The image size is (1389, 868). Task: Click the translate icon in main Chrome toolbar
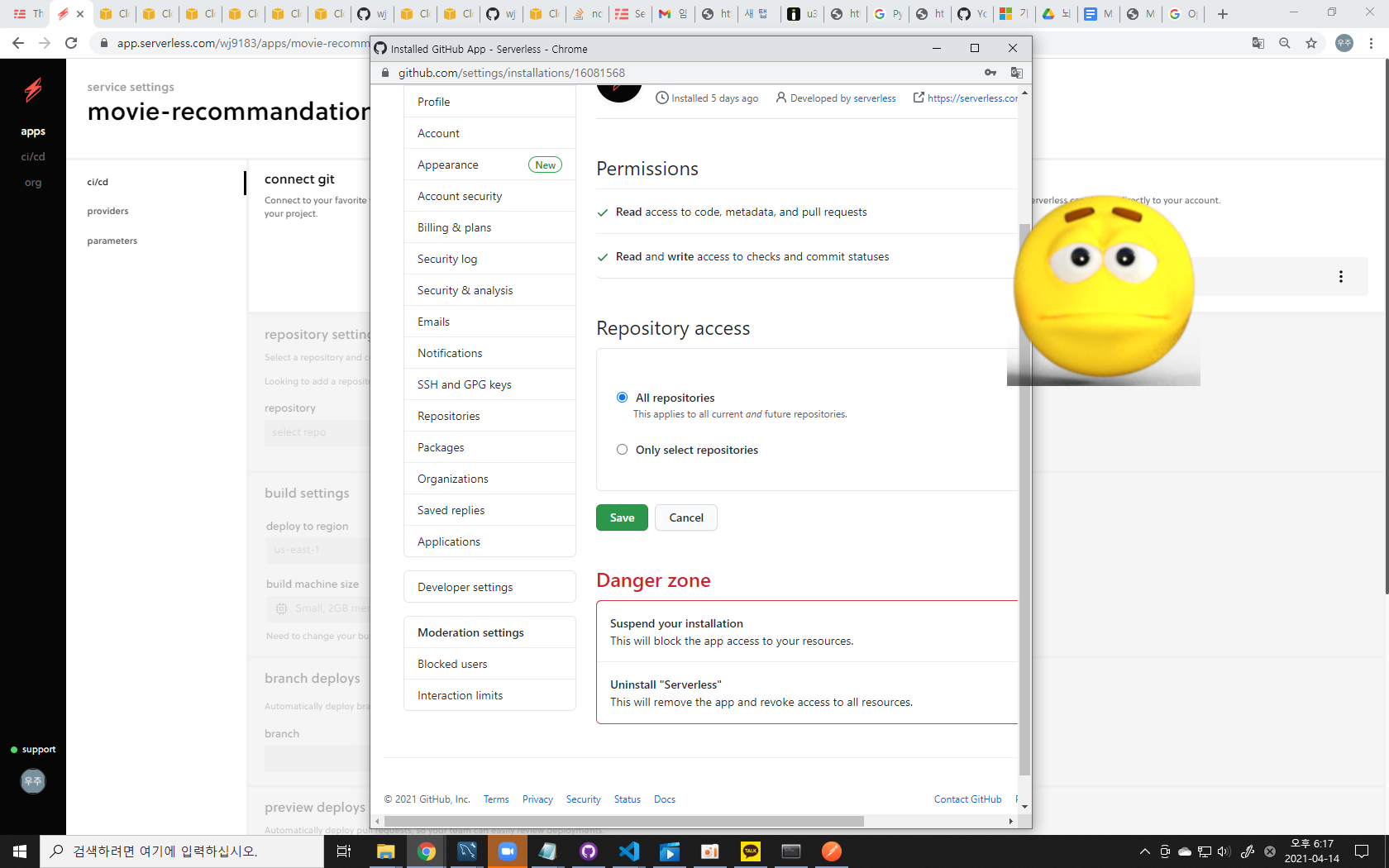pos(1258,43)
